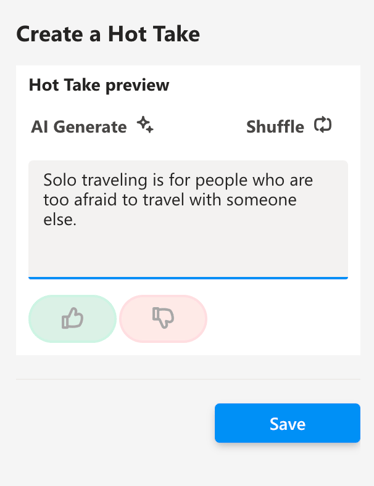The height and width of the screenshot is (486, 374).
Task: Approve the take with the green pill button
Action: 72,319
